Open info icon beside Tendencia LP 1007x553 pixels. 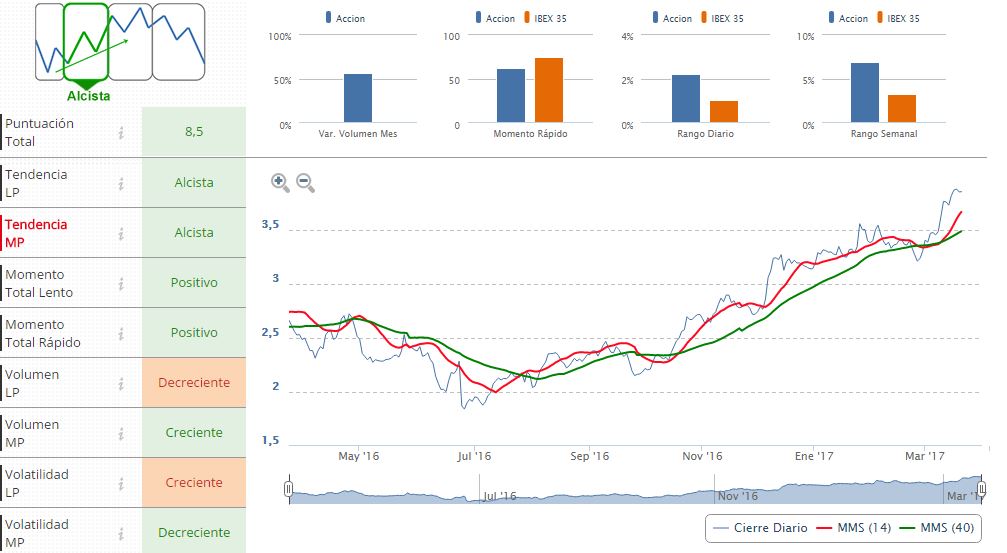[x=121, y=183]
